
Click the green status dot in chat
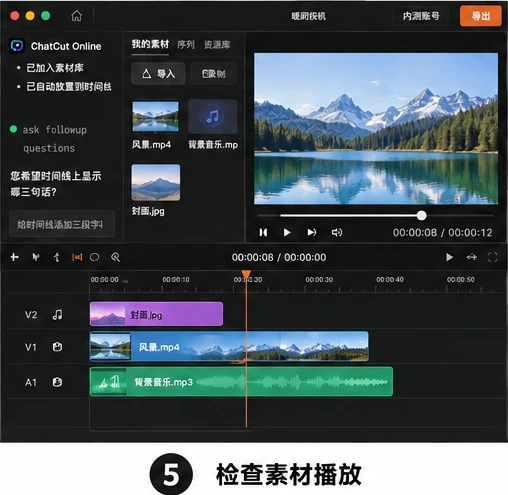[x=13, y=129]
